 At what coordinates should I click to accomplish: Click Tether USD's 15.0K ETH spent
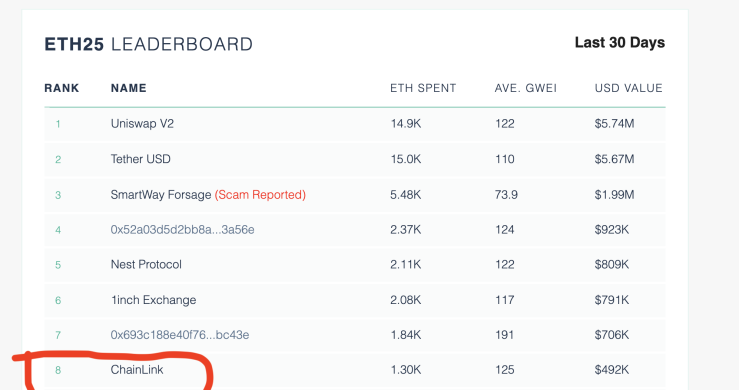pyautogui.click(x=405, y=159)
